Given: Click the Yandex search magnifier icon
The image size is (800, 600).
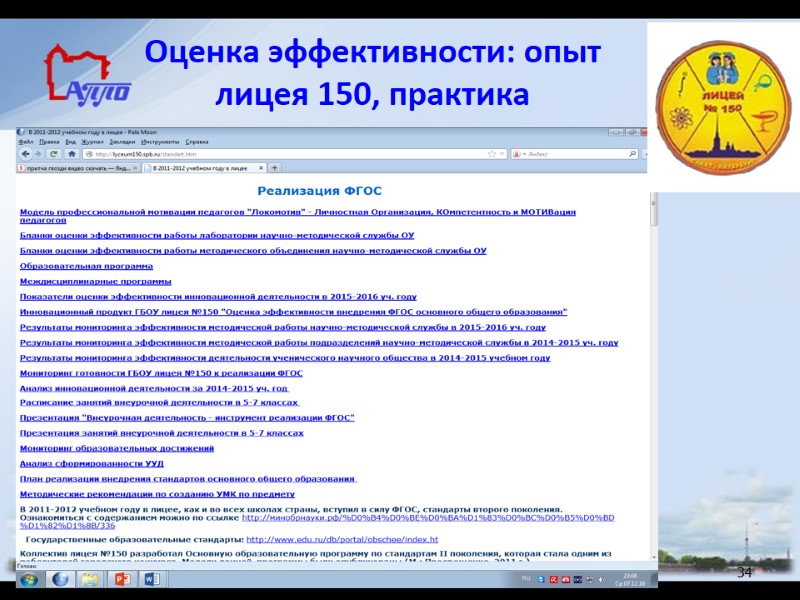Looking at the screenshot, I should coord(632,152).
